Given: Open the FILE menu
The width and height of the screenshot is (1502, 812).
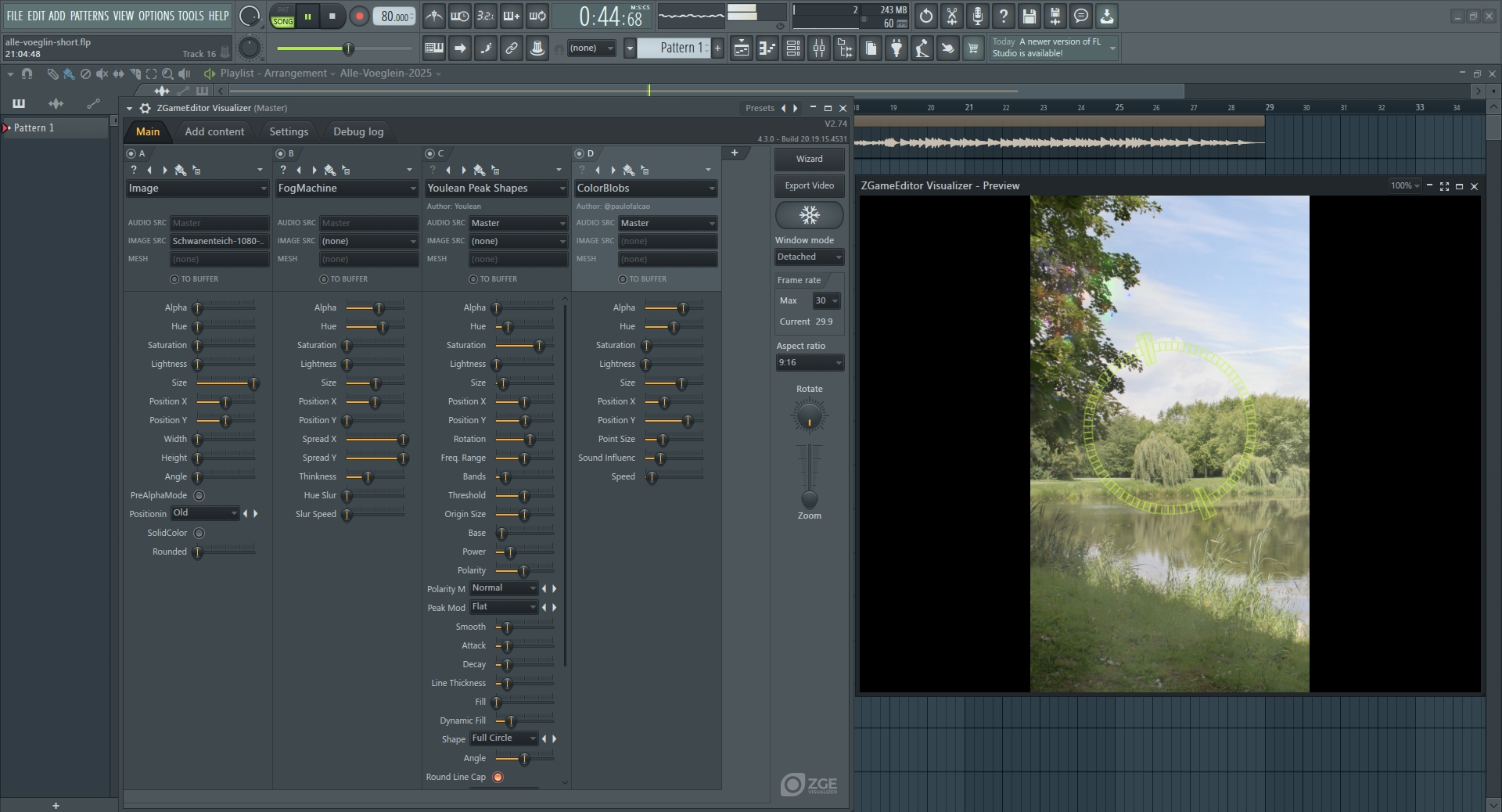Looking at the screenshot, I should 15,16.
